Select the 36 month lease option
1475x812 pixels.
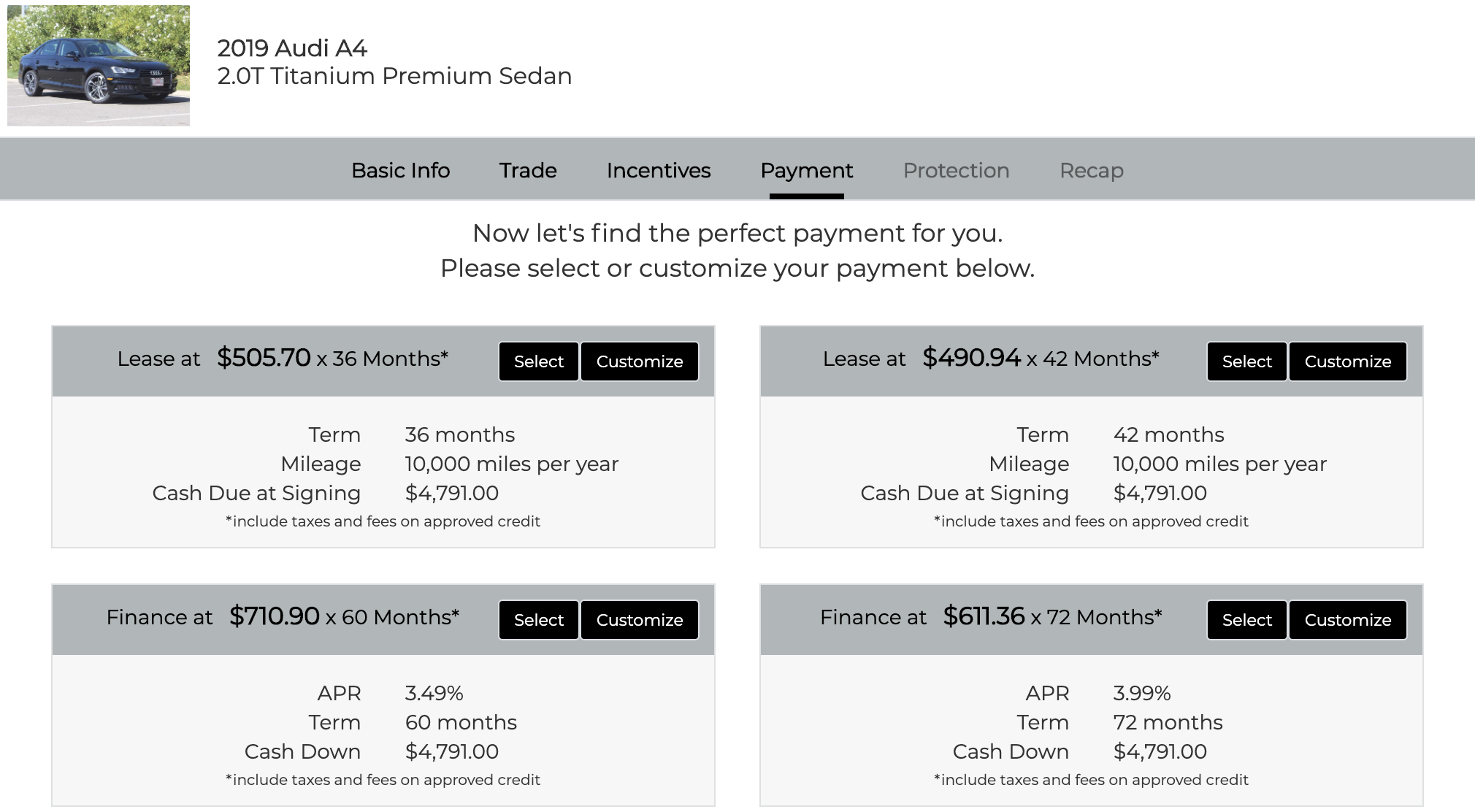[539, 361]
